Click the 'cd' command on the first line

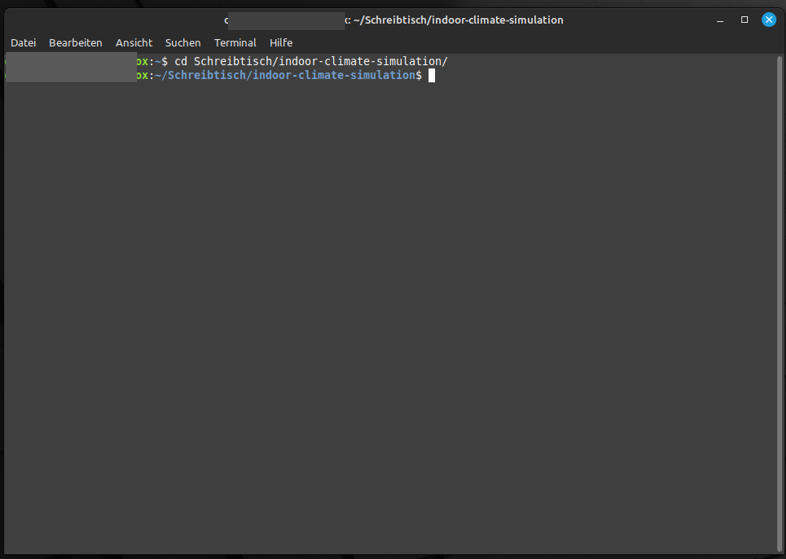[x=181, y=62]
